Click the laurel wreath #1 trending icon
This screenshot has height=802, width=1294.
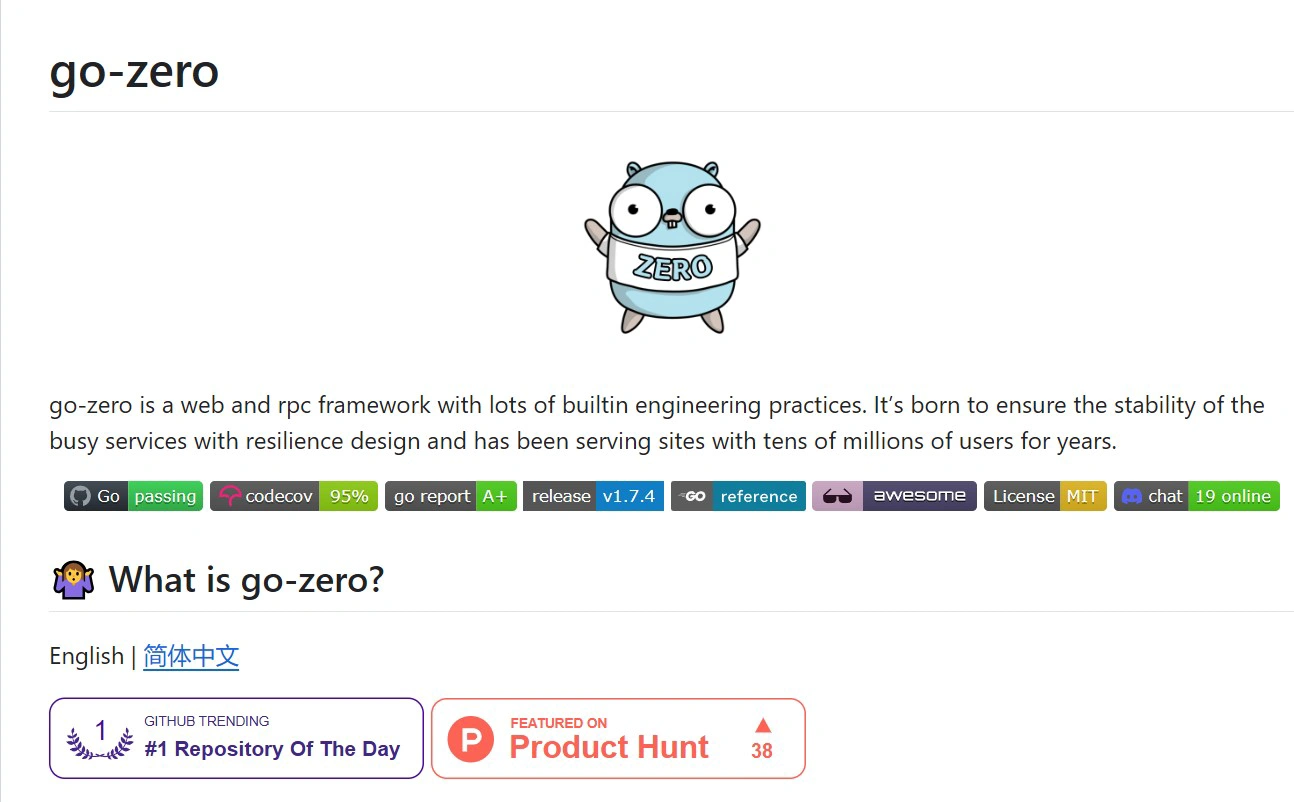pos(100,739)
